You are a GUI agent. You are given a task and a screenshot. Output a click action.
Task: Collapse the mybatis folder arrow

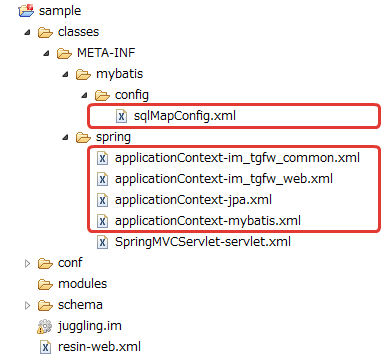pos(66,75)
